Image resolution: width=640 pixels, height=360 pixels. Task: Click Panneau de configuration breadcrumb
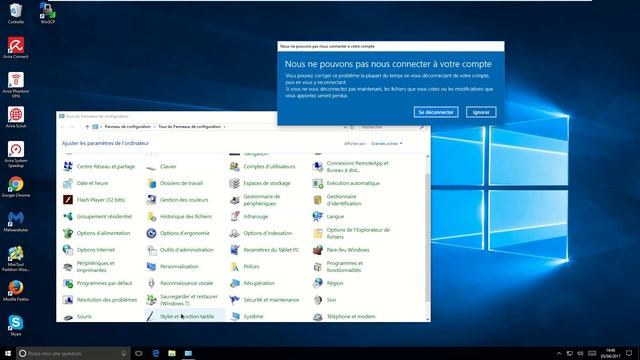click(x=127, y=127)
